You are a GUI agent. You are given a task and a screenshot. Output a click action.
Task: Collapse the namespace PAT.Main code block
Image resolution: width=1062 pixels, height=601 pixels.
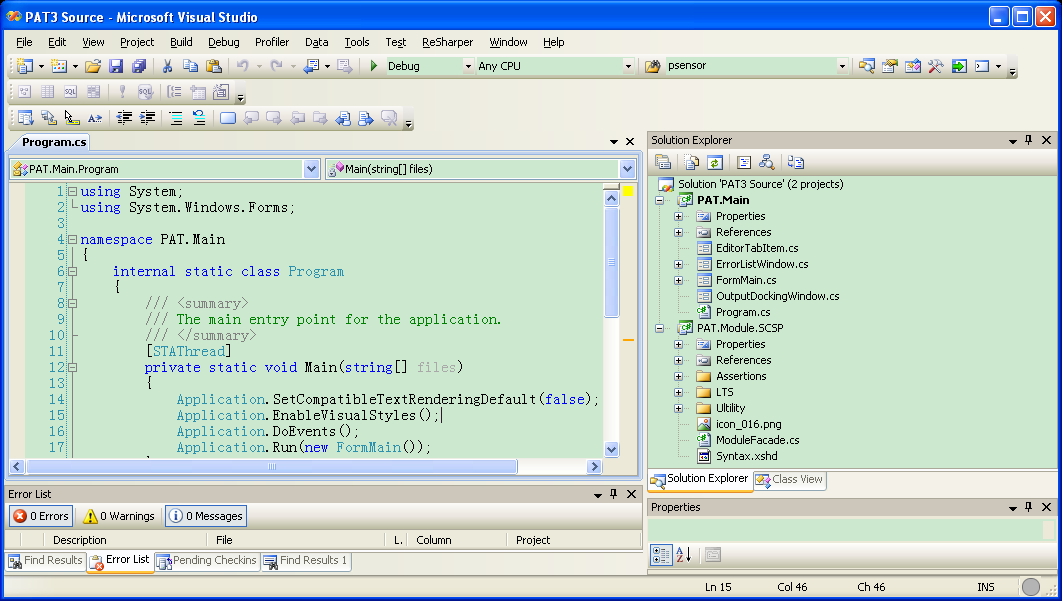(x=72, y=239)
